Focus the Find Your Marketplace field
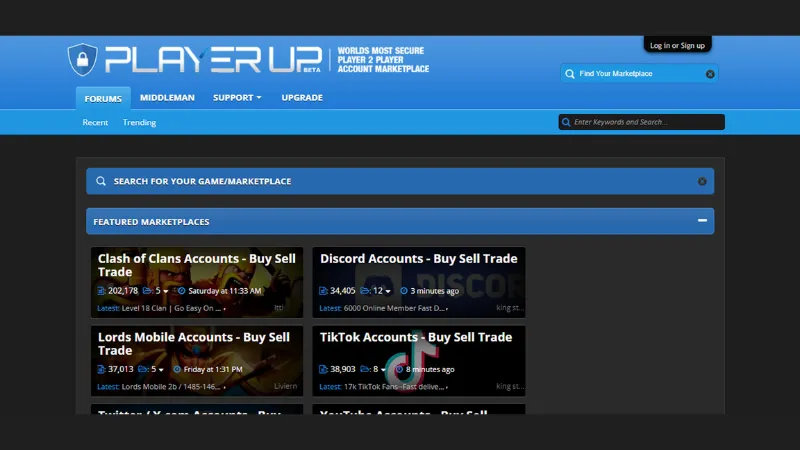 tap(639, 74)
